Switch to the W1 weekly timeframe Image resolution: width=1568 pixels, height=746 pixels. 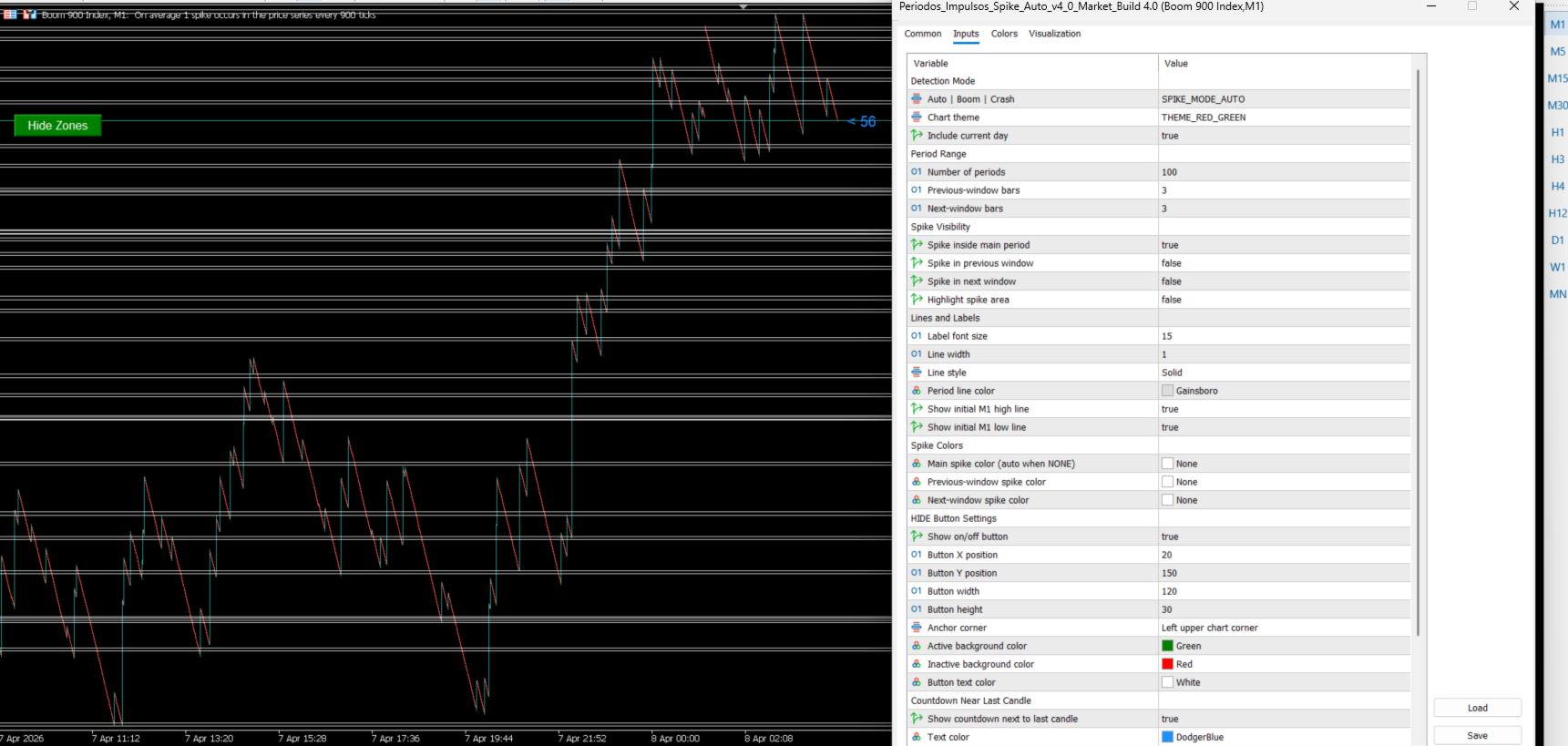(x=1558, y=267)
